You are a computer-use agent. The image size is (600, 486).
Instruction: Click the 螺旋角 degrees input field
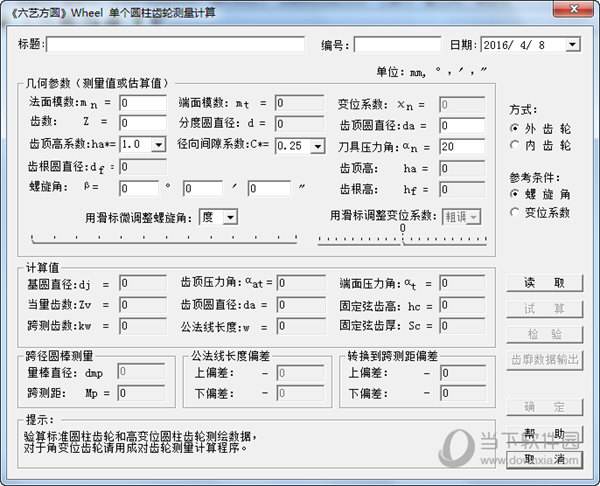[139, 189]
